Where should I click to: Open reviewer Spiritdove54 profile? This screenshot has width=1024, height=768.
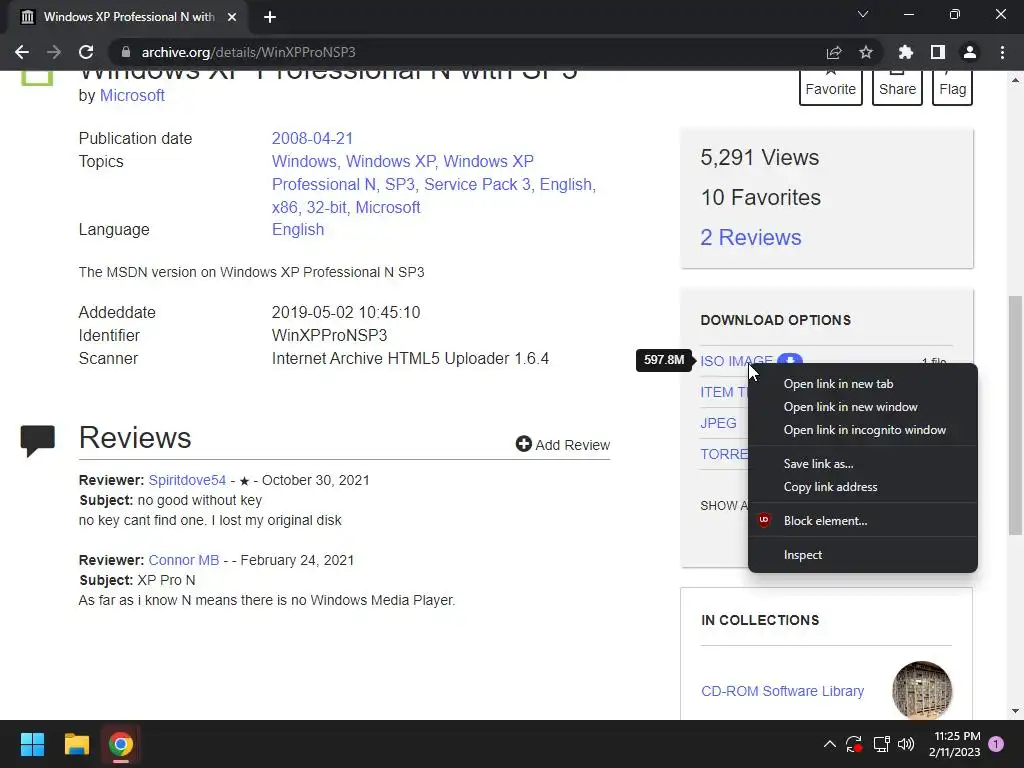point(187,480)
